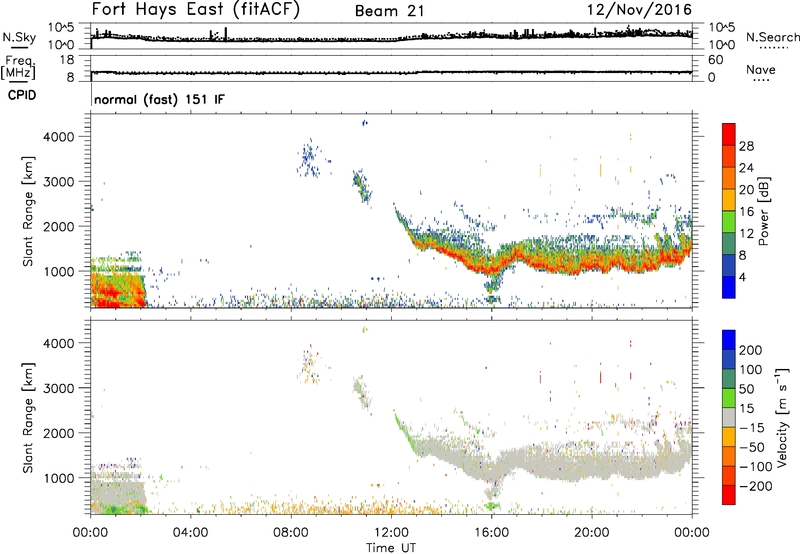800x554 pixels.
Task: Click the gray segment of velocity colorbar
Action: click(729, 417)
